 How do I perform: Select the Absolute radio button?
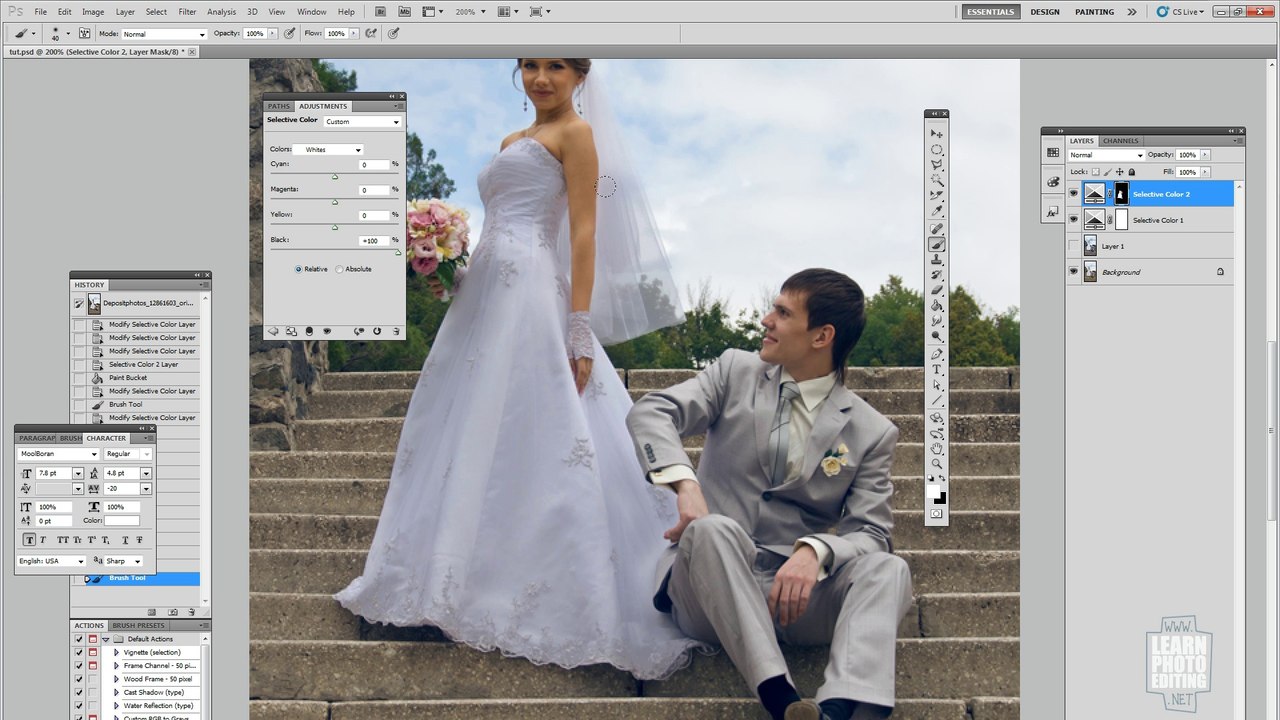coord(339,269)
